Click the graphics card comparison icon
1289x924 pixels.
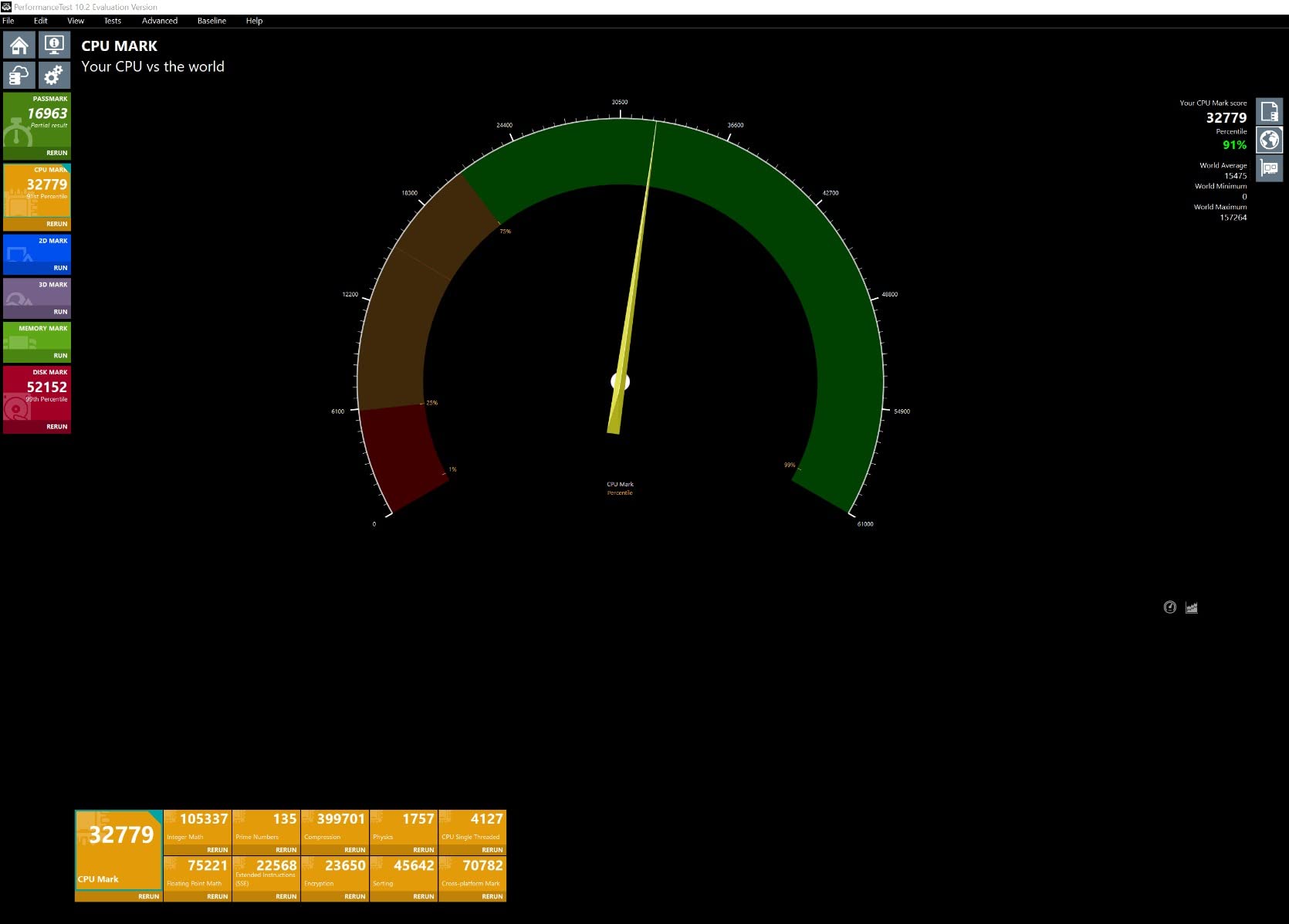1270,168
